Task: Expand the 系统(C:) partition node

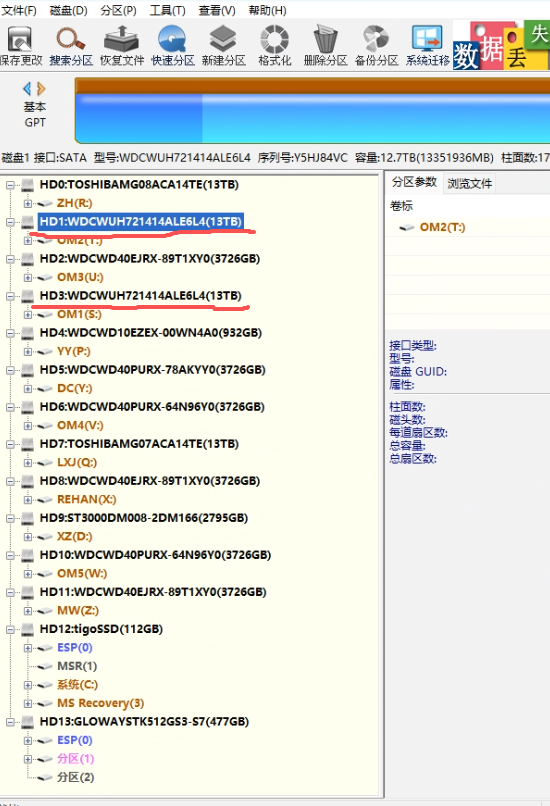Action: pos(28,684)
